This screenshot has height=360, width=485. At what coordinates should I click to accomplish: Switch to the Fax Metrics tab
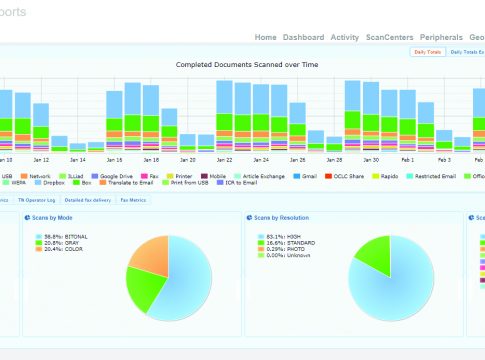point(133,200)
